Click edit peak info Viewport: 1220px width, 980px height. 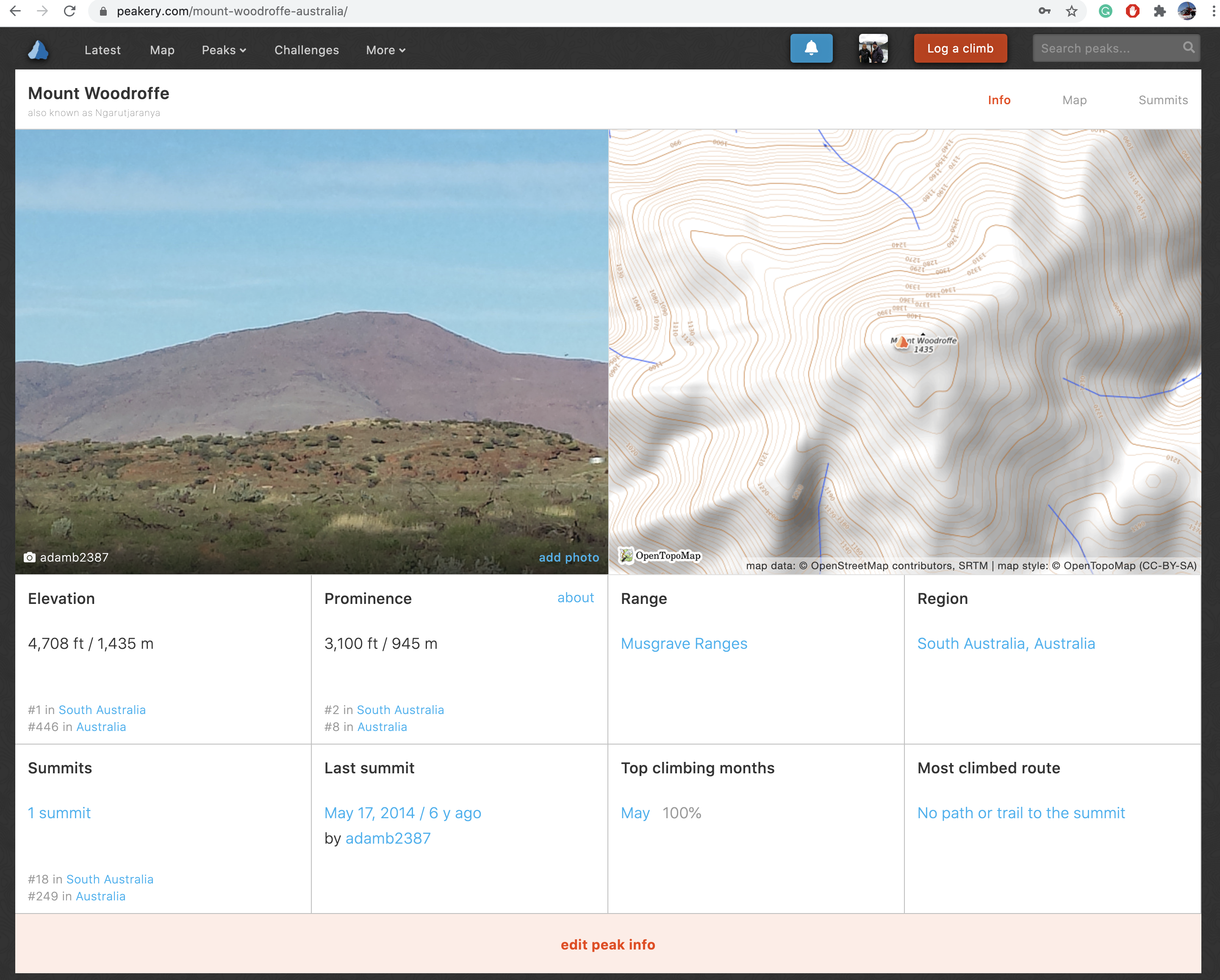pos(608,944)
